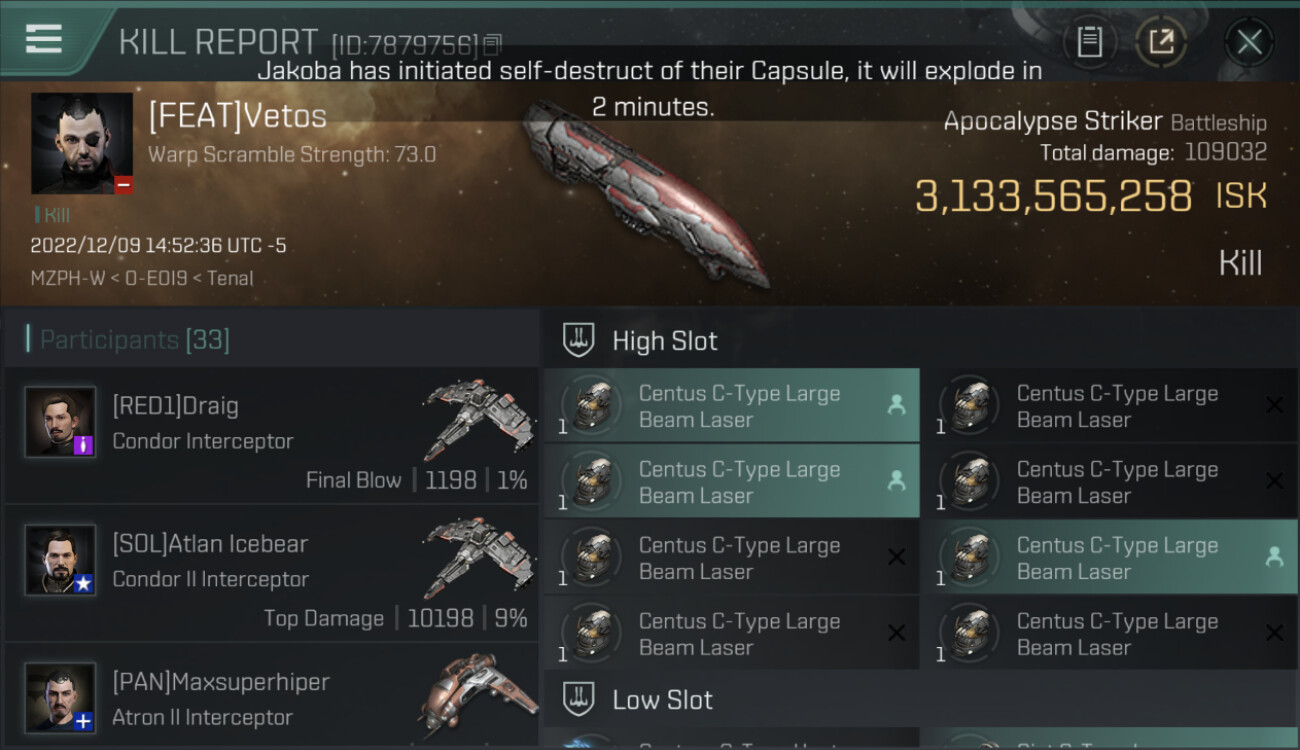The width and height of the screenshot is (1300, 750).
Task: Click the clipboard report icon
Action: coord(1089,42)
